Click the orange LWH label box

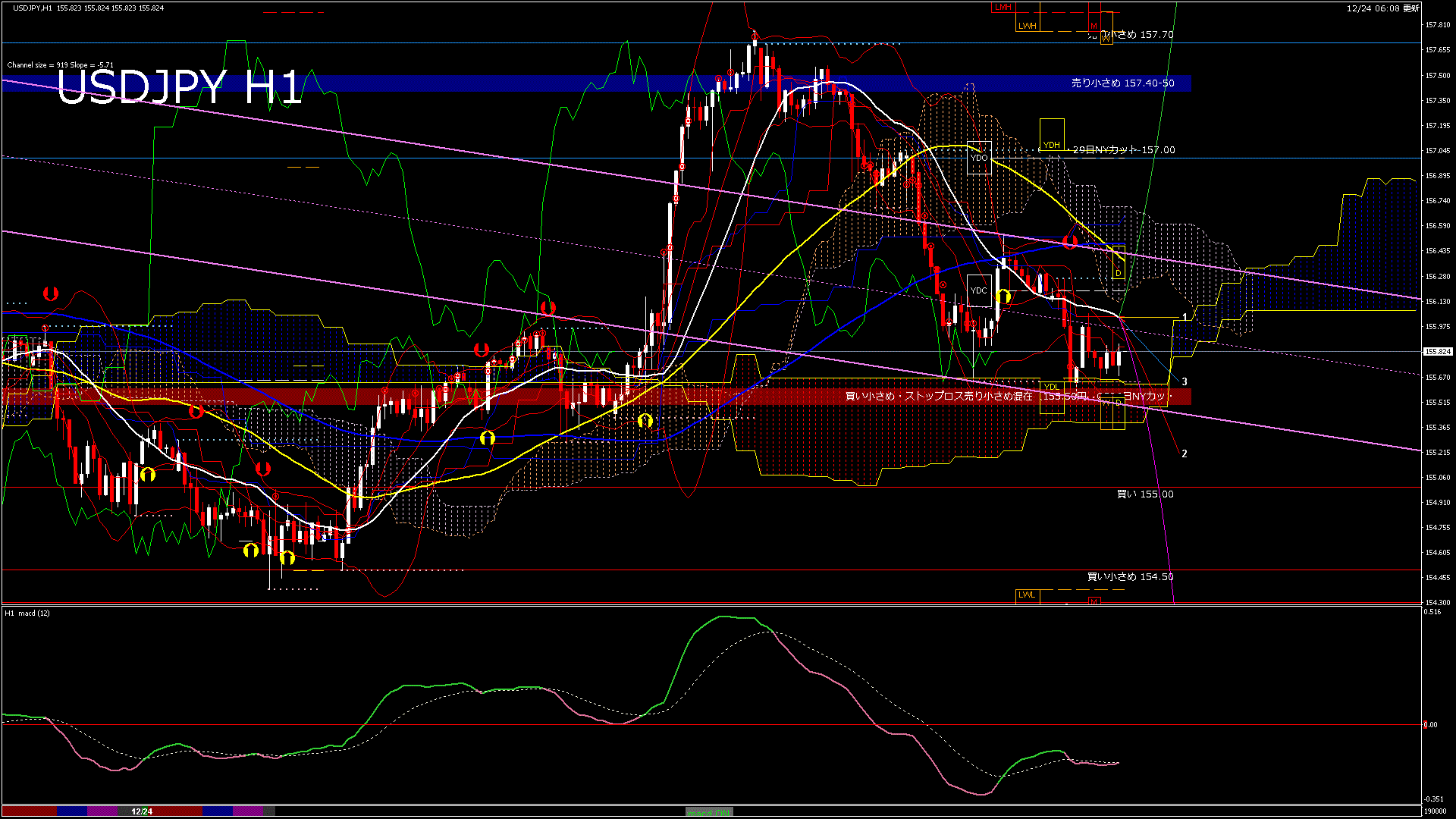[x=1027, y=25]
